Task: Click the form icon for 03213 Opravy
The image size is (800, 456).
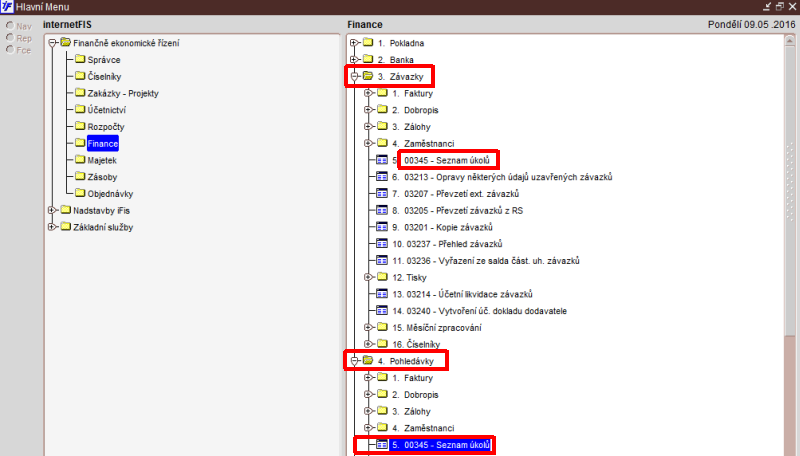Action: tap(382, 176)
